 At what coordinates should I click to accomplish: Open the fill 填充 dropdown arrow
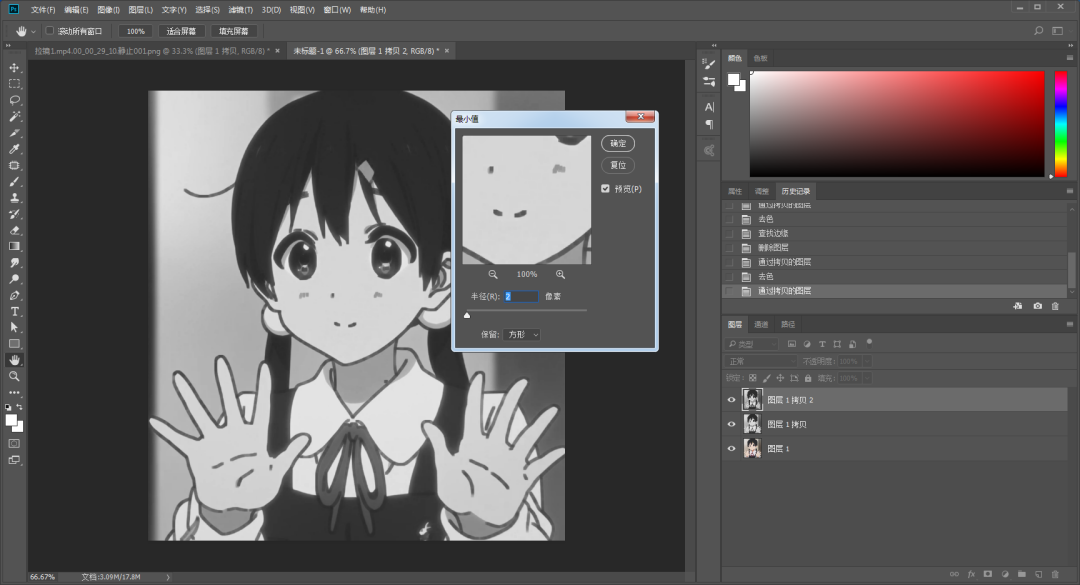[x=867, y=378]
